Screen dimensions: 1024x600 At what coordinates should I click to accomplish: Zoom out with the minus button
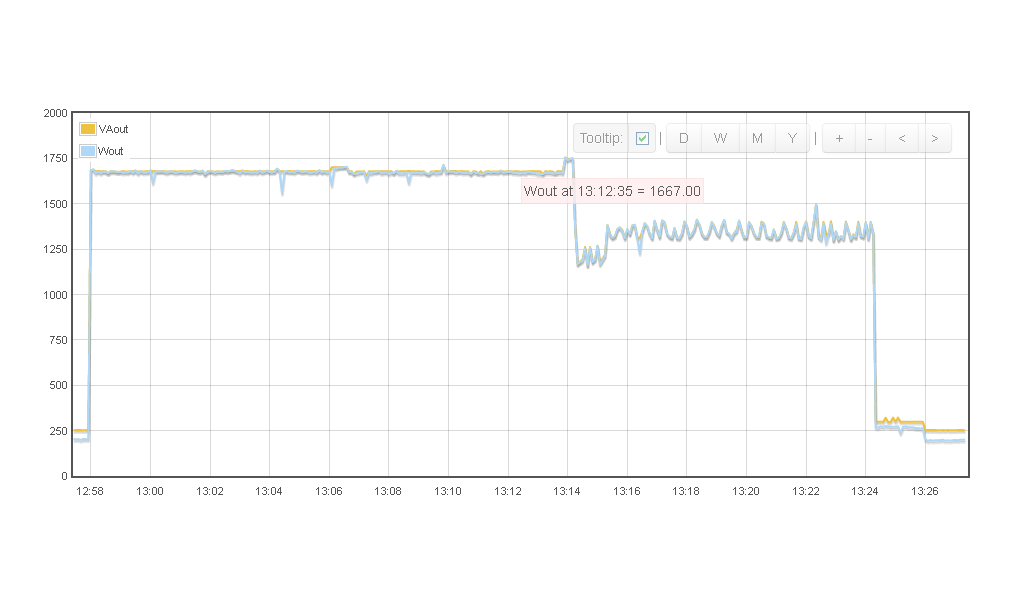point(870,138)
